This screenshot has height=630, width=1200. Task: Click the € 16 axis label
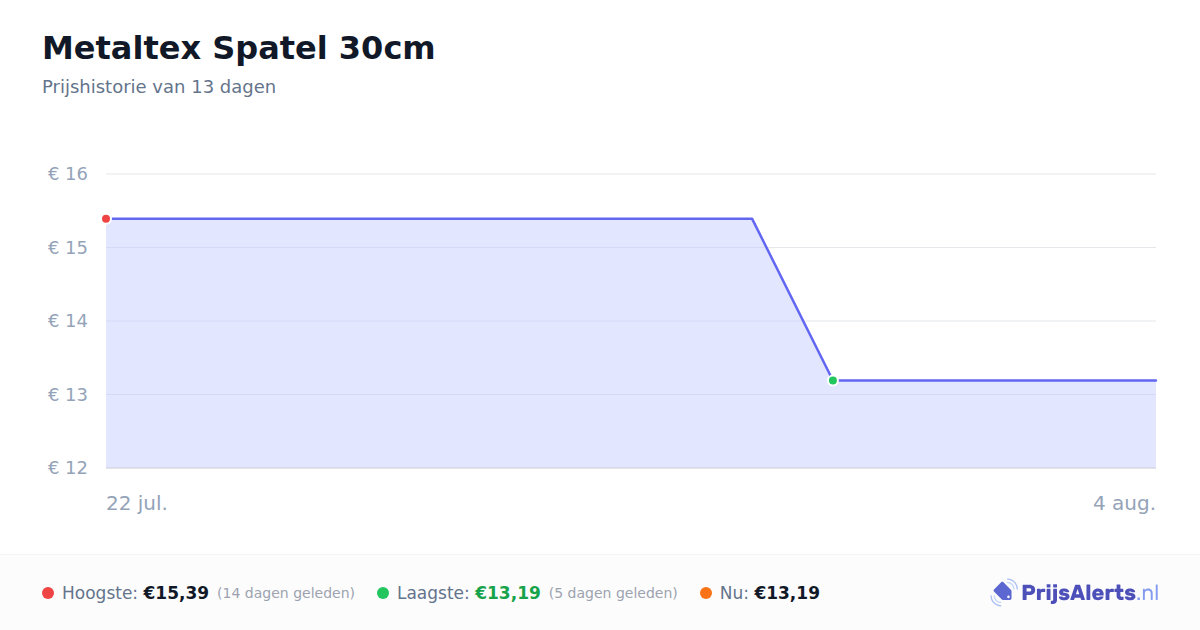pyautogui.click(x=68, y=174)
